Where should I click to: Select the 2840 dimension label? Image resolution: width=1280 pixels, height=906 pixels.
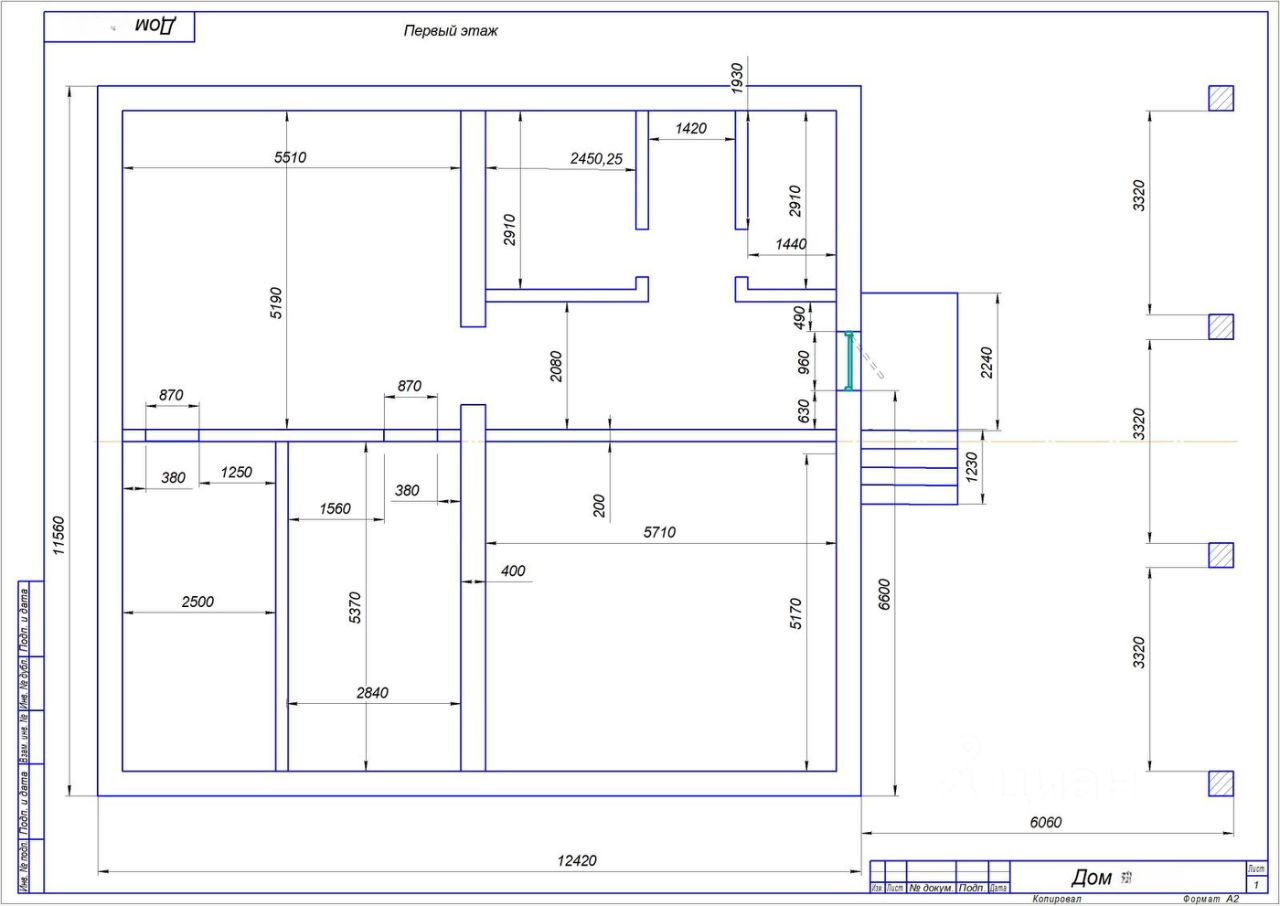(x=372, y=692)
